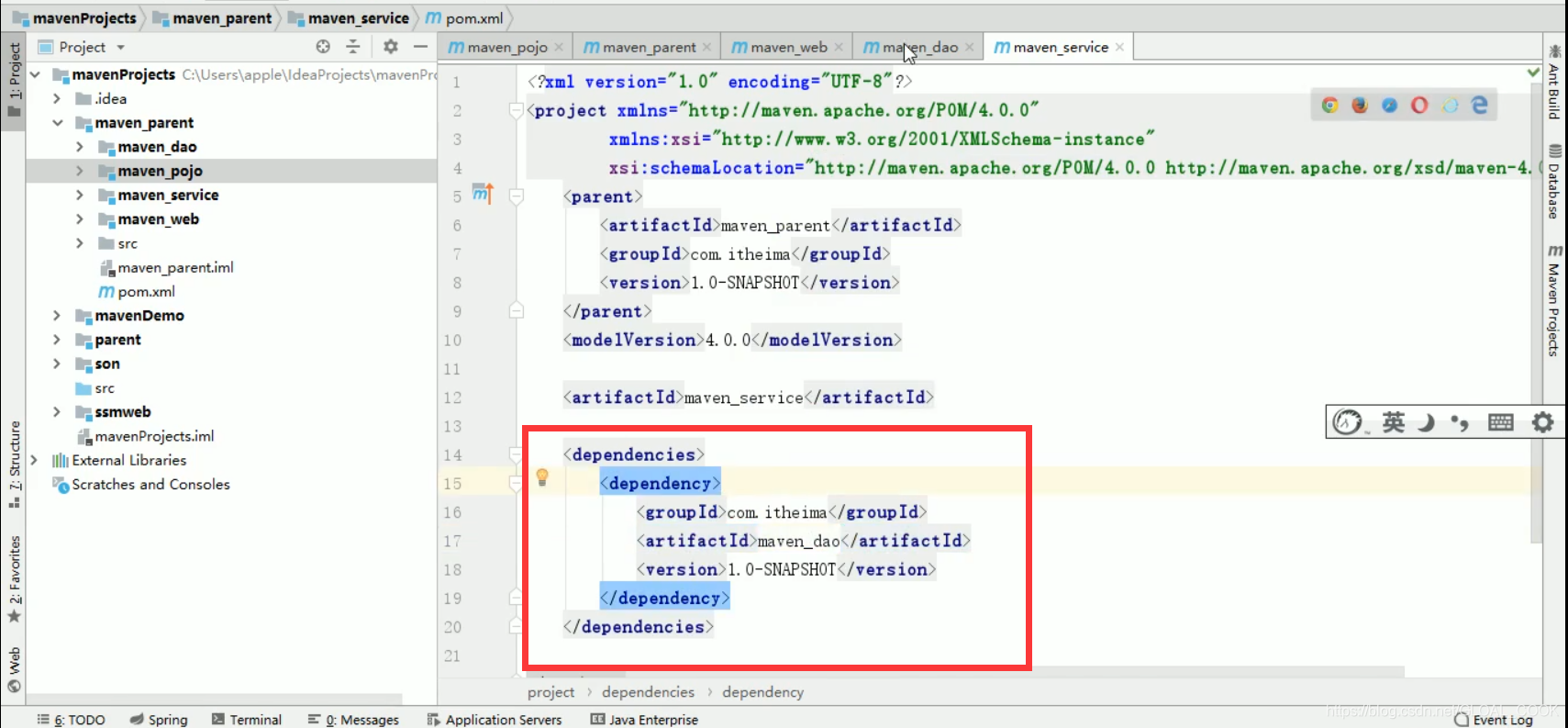Expand the maven_pojo module
The image size is (1568, 728).
[79, 171]
